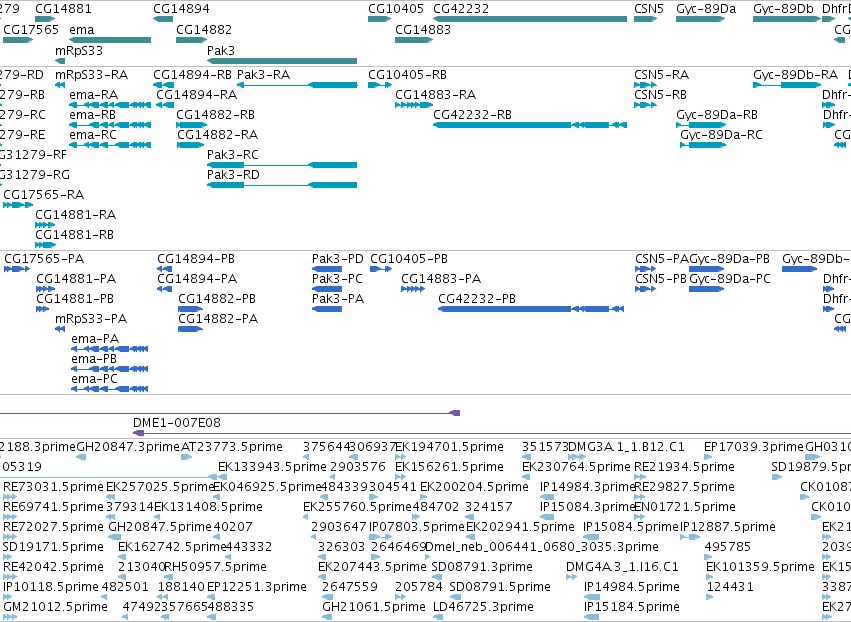Open the CSN5 gene label in the top track
The image size is (851, 622).
pos(649,9)
